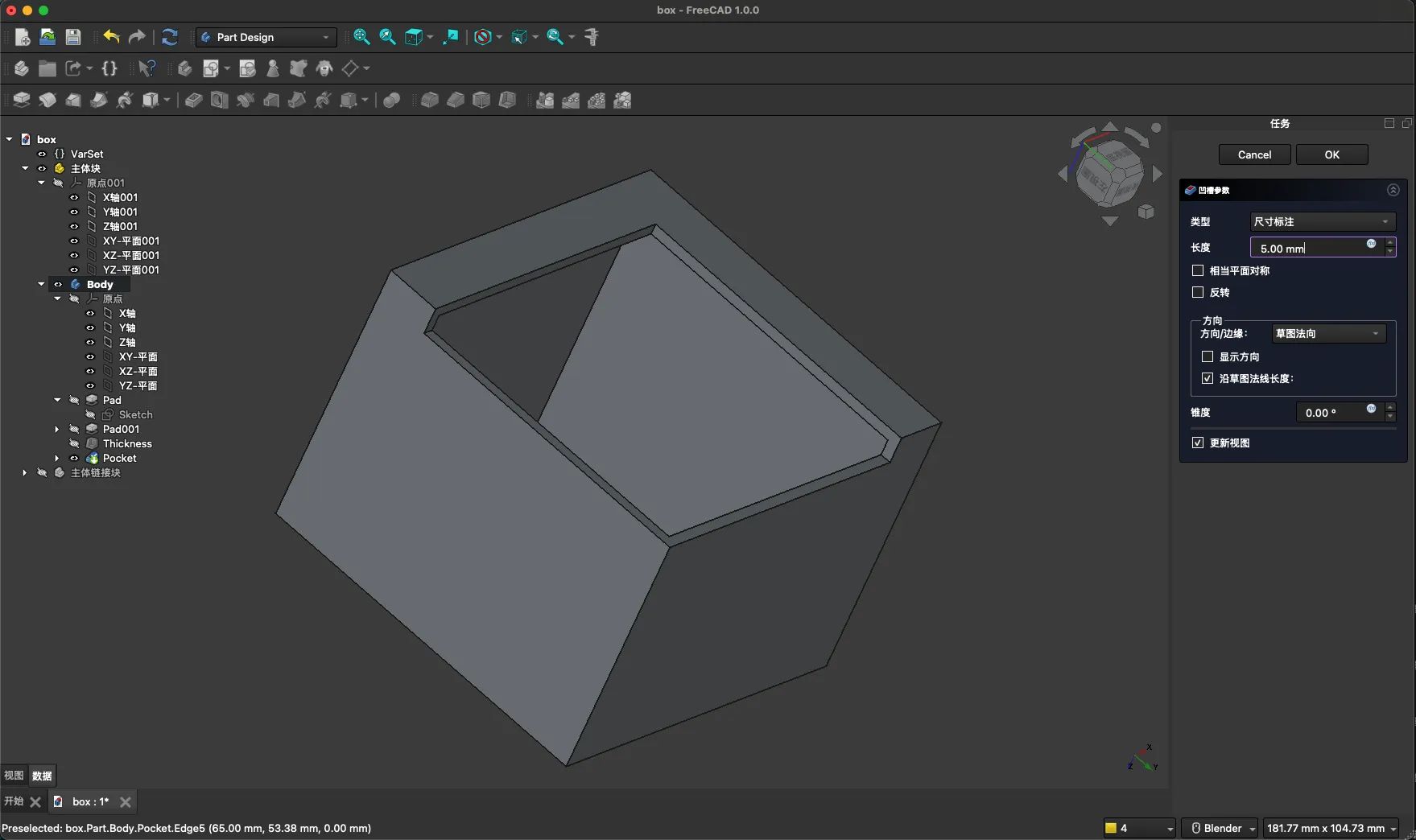This screenshot has height=840, width=1416.
Task: Click the Create new document icon
Action: pyautogui.click(x=23, y=37)
